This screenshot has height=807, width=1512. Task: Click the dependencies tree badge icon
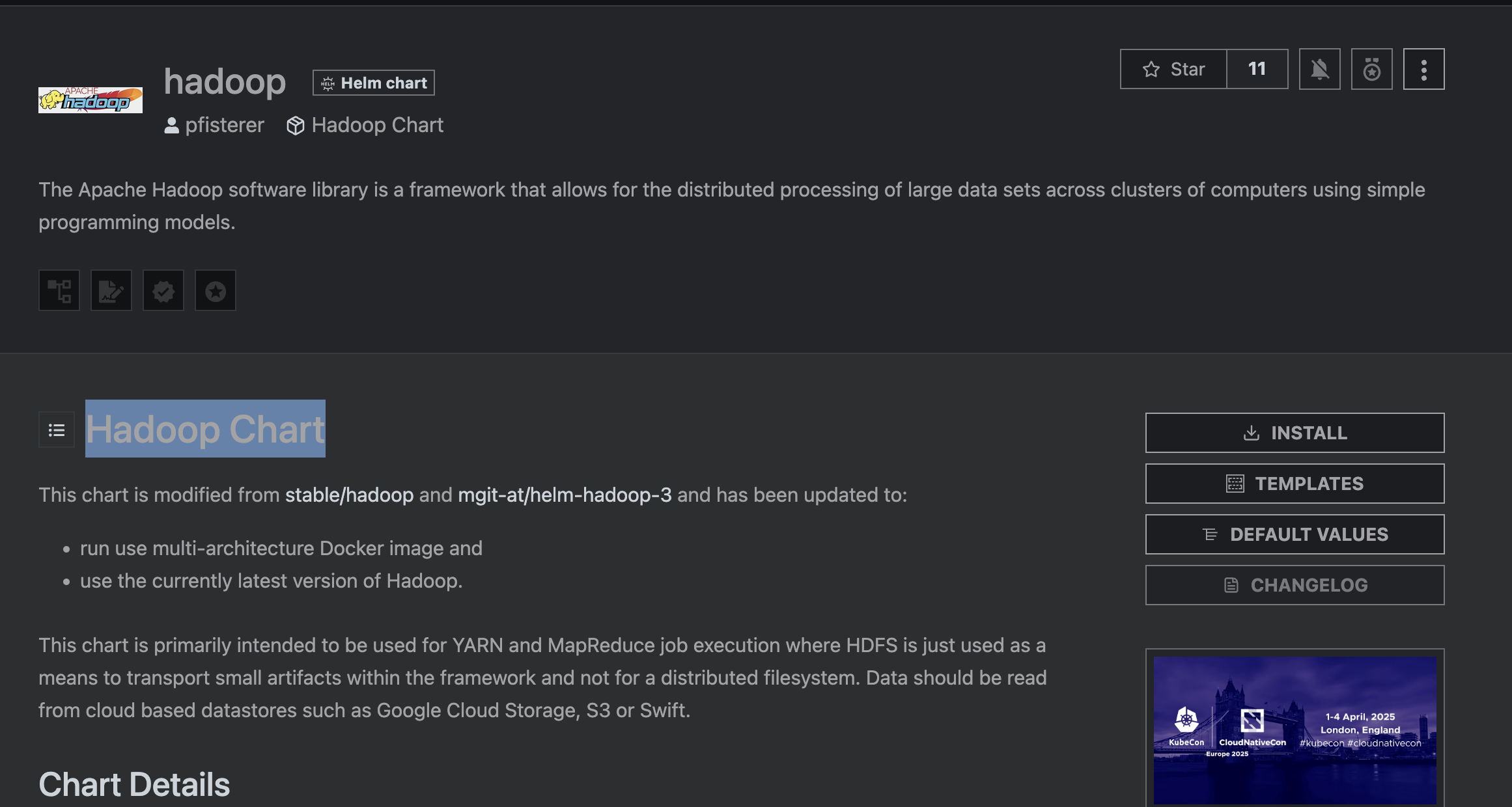point(59,290)
